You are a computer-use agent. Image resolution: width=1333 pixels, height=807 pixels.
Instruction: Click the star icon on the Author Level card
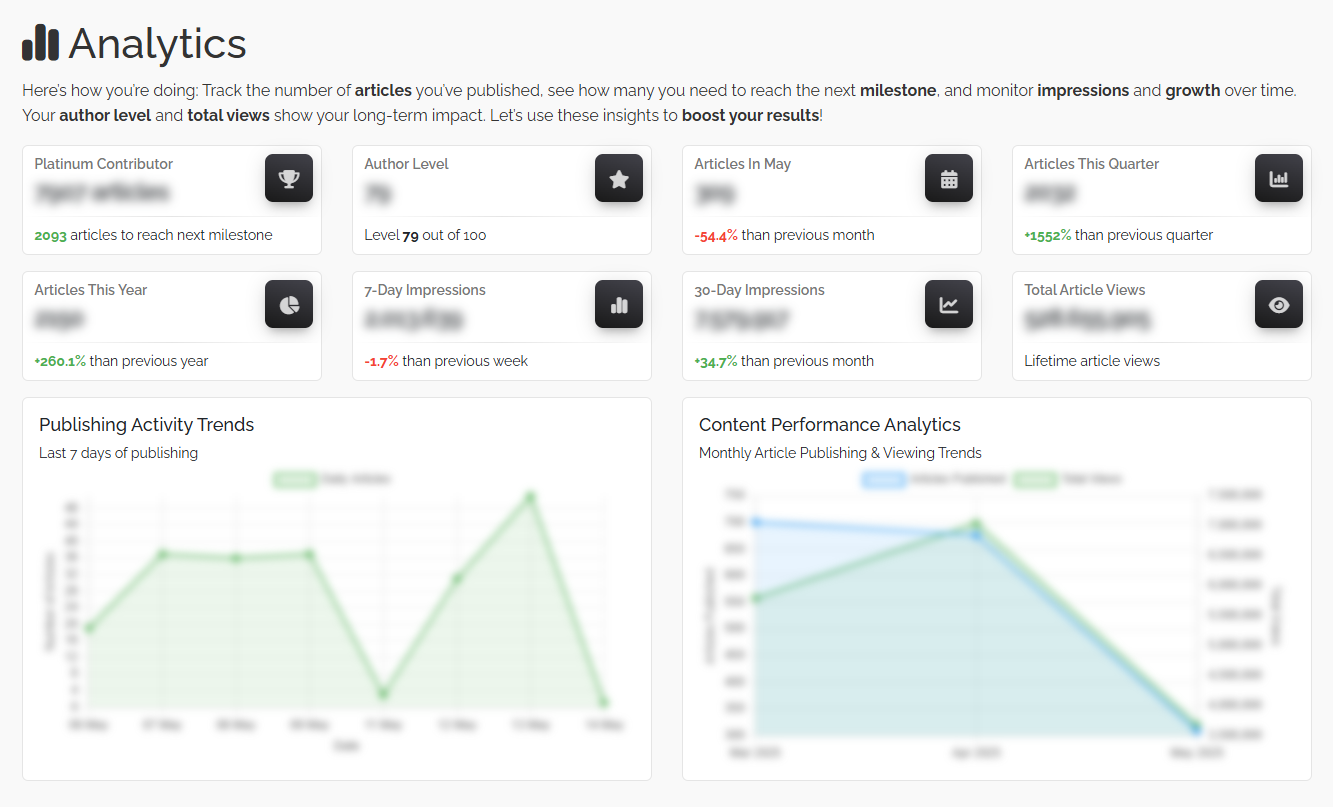click(x=619, y=178)
